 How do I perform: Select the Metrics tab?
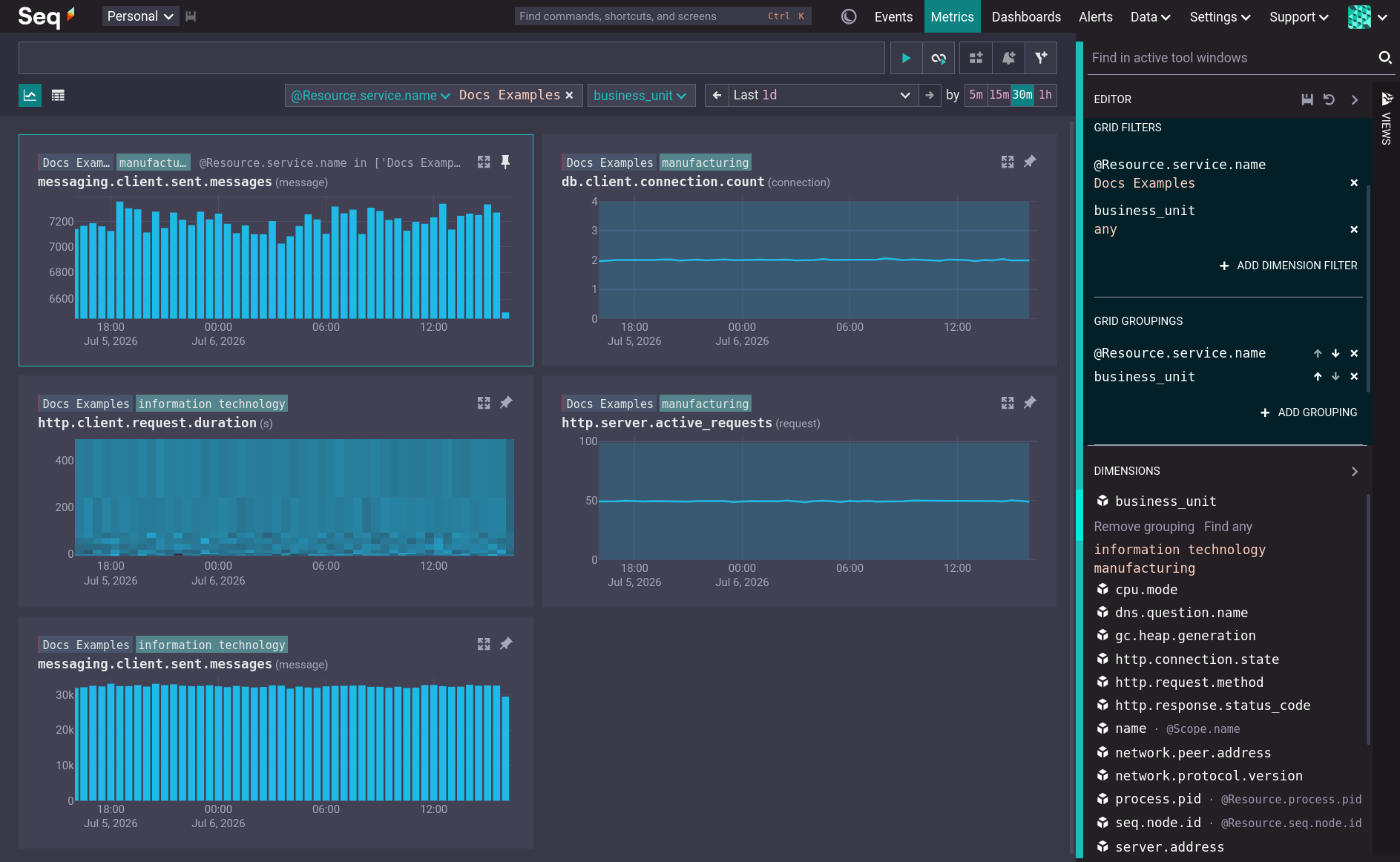click(952, 16)
